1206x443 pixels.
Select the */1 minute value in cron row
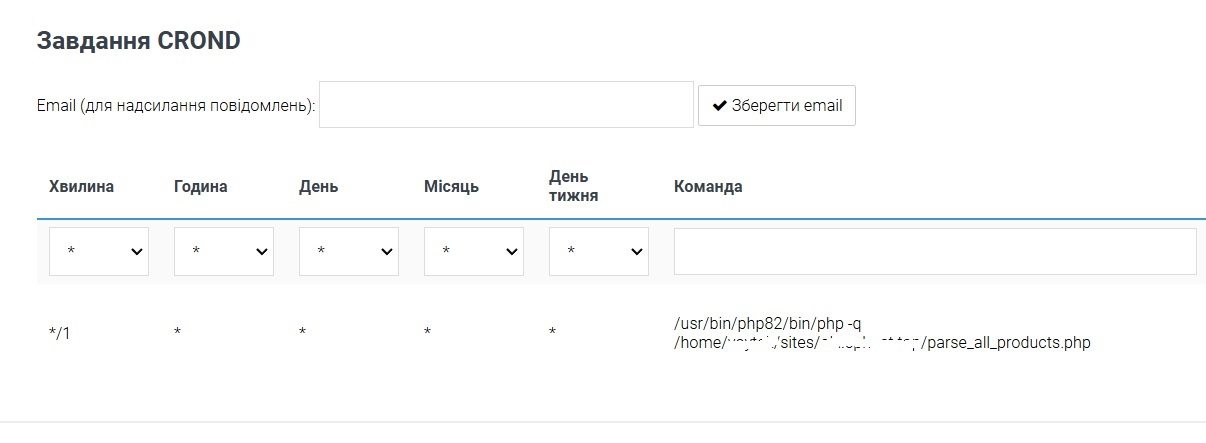(x=60, y=333)
